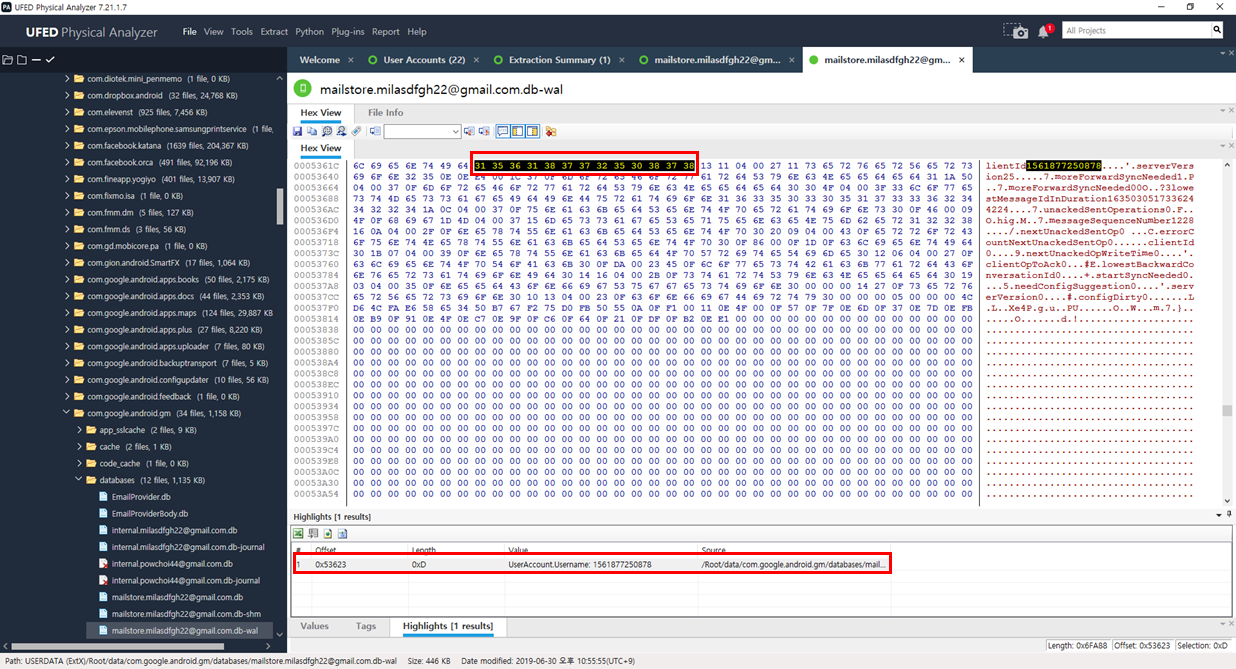Click the first icon right of the hex combo box
The width and height of the screenshot is (1236, 669).
469,131
